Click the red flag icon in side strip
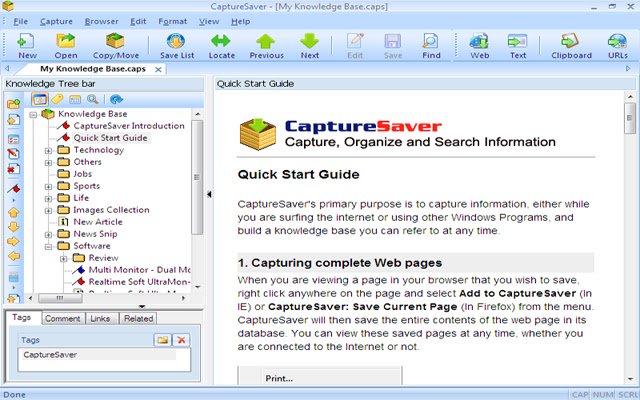This screenshot has width=640, height=400. click(13, 189)
